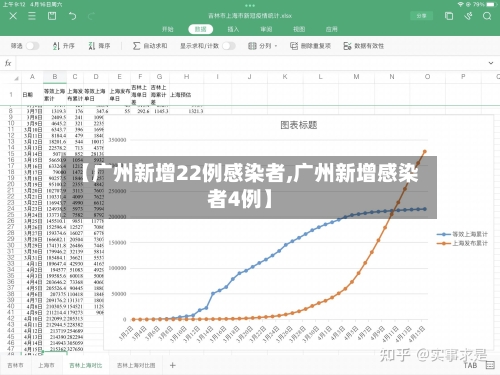Select the 数据 ribbon tab
The height and width of the screenshot is (375, 500).
200,29
